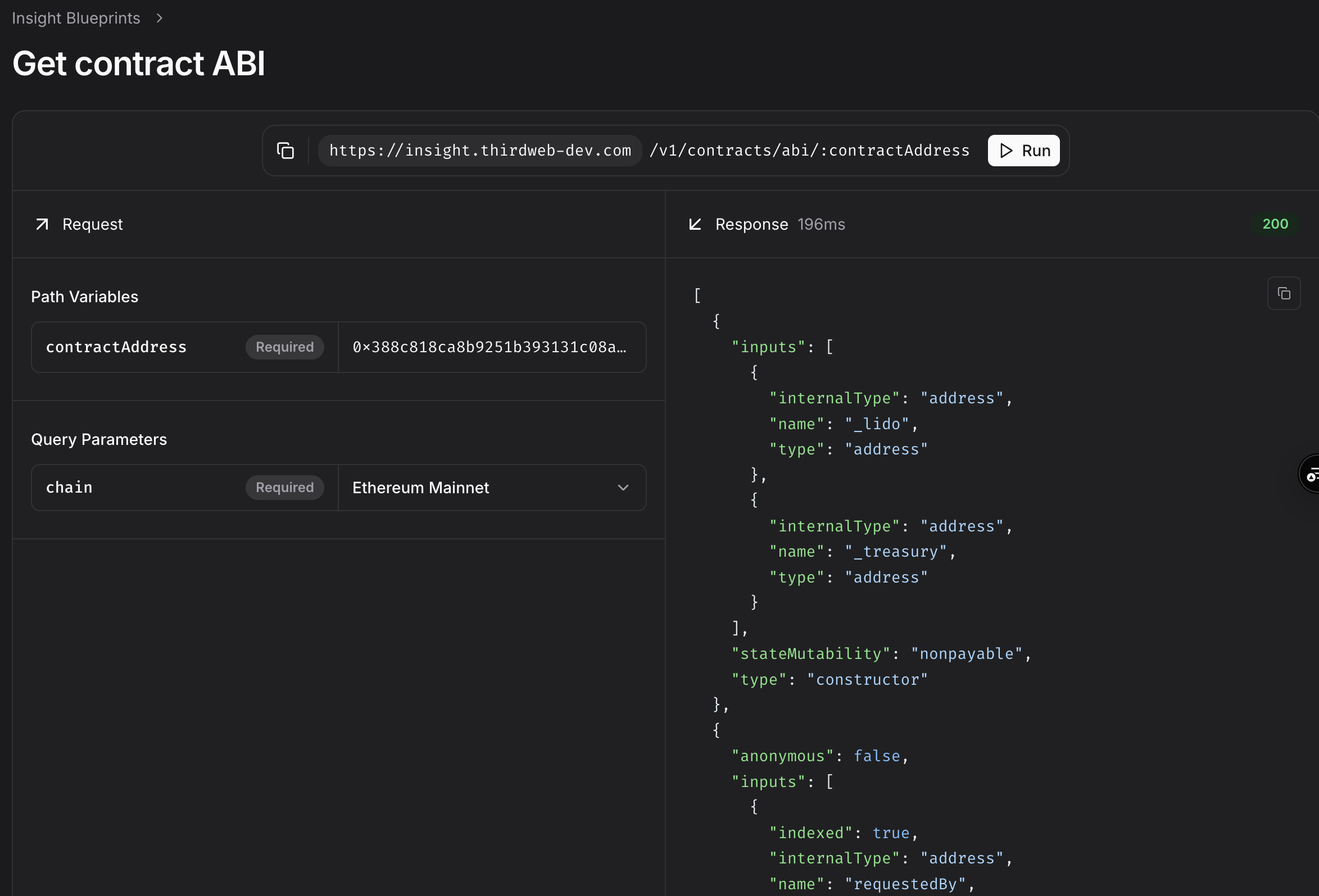This screenshot has height=896, width=1319.
Task: Click the insight.thirdweb-dev.com base URL pill
Action: [479, 151]
